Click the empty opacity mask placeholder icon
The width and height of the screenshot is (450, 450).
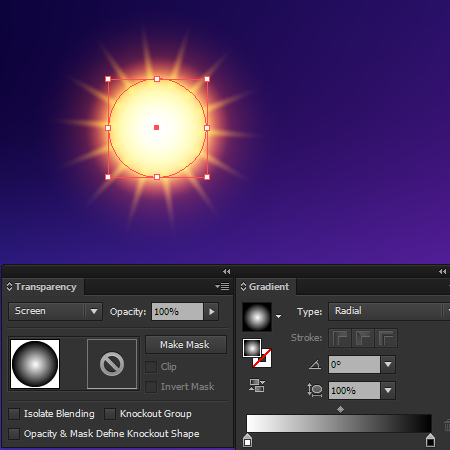pos(112,364)
